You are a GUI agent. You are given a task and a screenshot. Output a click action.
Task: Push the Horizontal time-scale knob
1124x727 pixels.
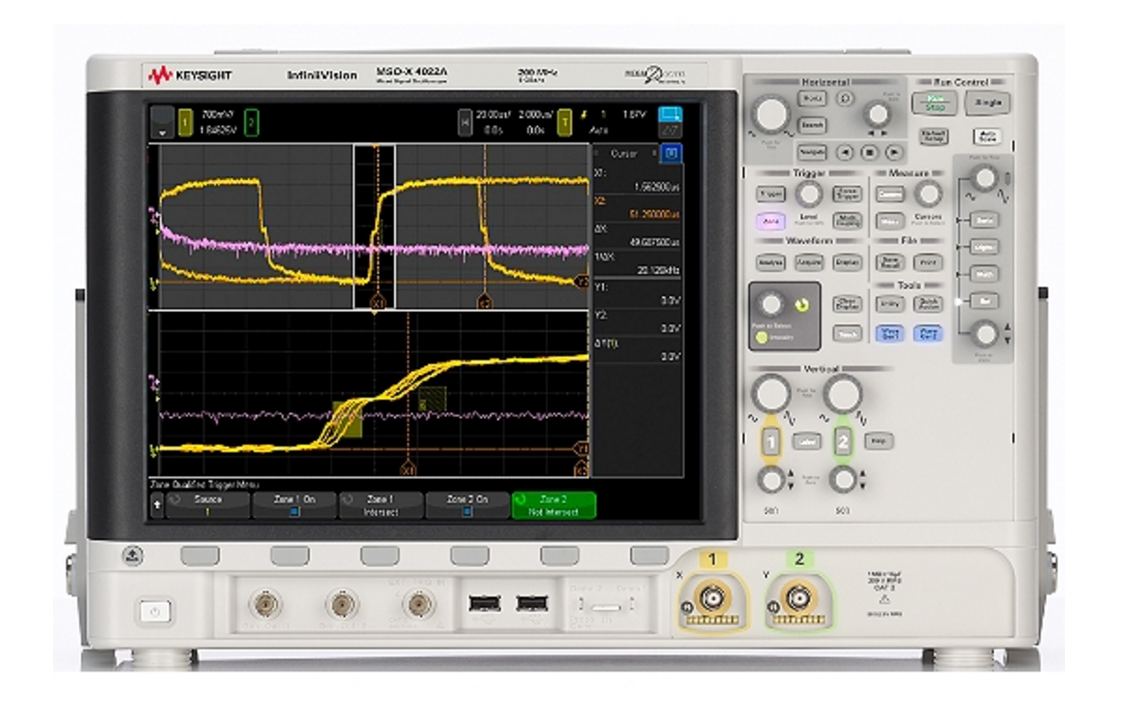click(x=771, y=114)
